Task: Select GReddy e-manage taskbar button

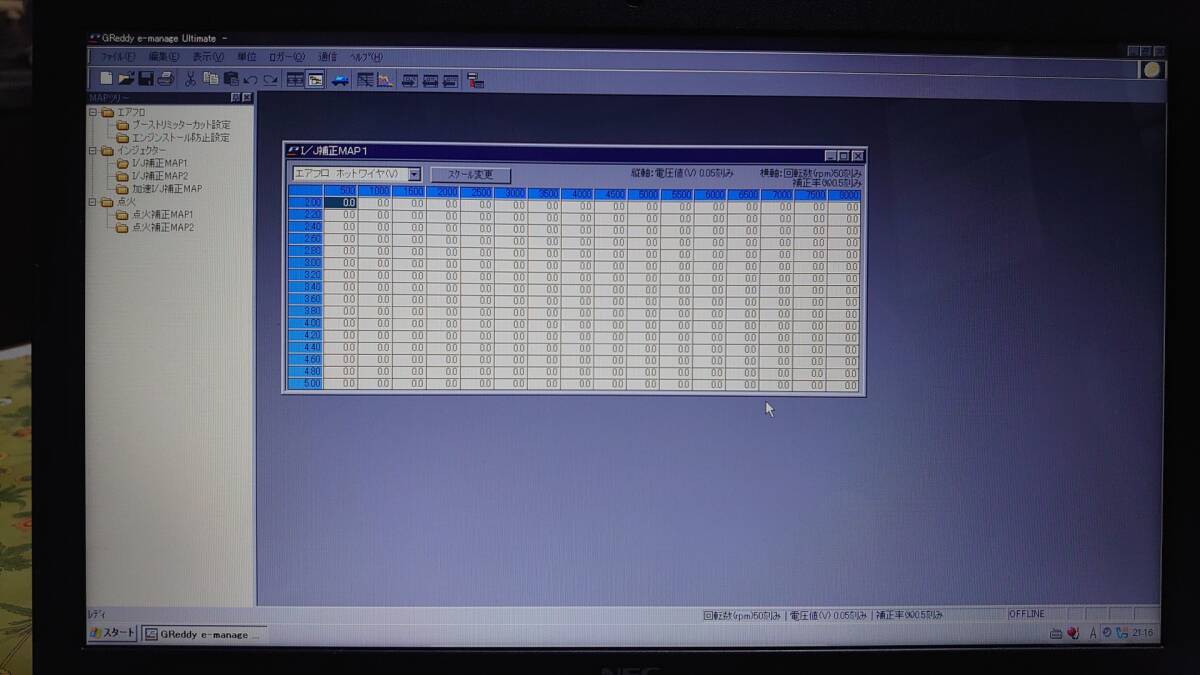Action: pos(204,634)
